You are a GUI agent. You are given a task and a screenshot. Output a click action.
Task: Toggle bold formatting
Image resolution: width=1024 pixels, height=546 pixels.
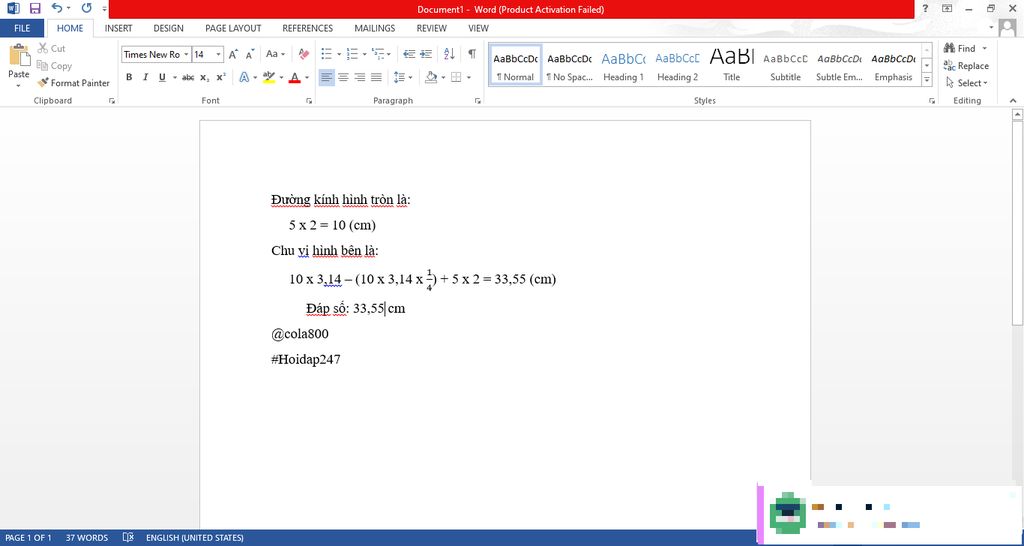pyautogui.click(x=129, y=77)
